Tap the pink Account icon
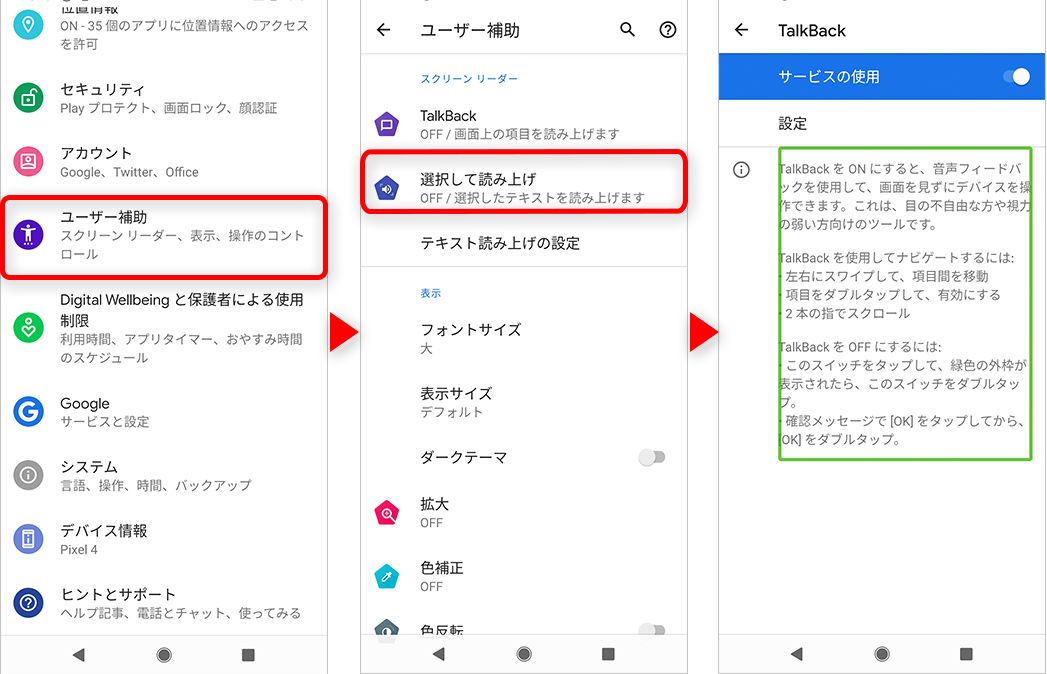 coord(28,162)
